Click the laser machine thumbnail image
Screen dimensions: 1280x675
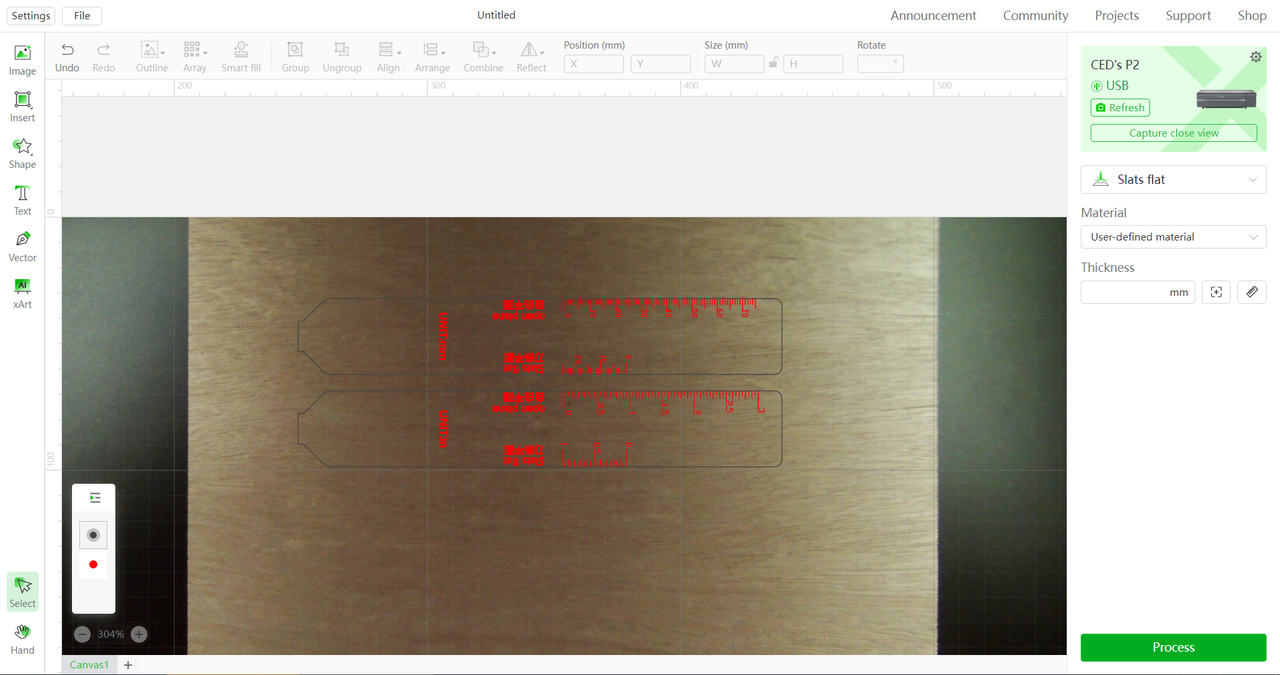coord(1226,99)
